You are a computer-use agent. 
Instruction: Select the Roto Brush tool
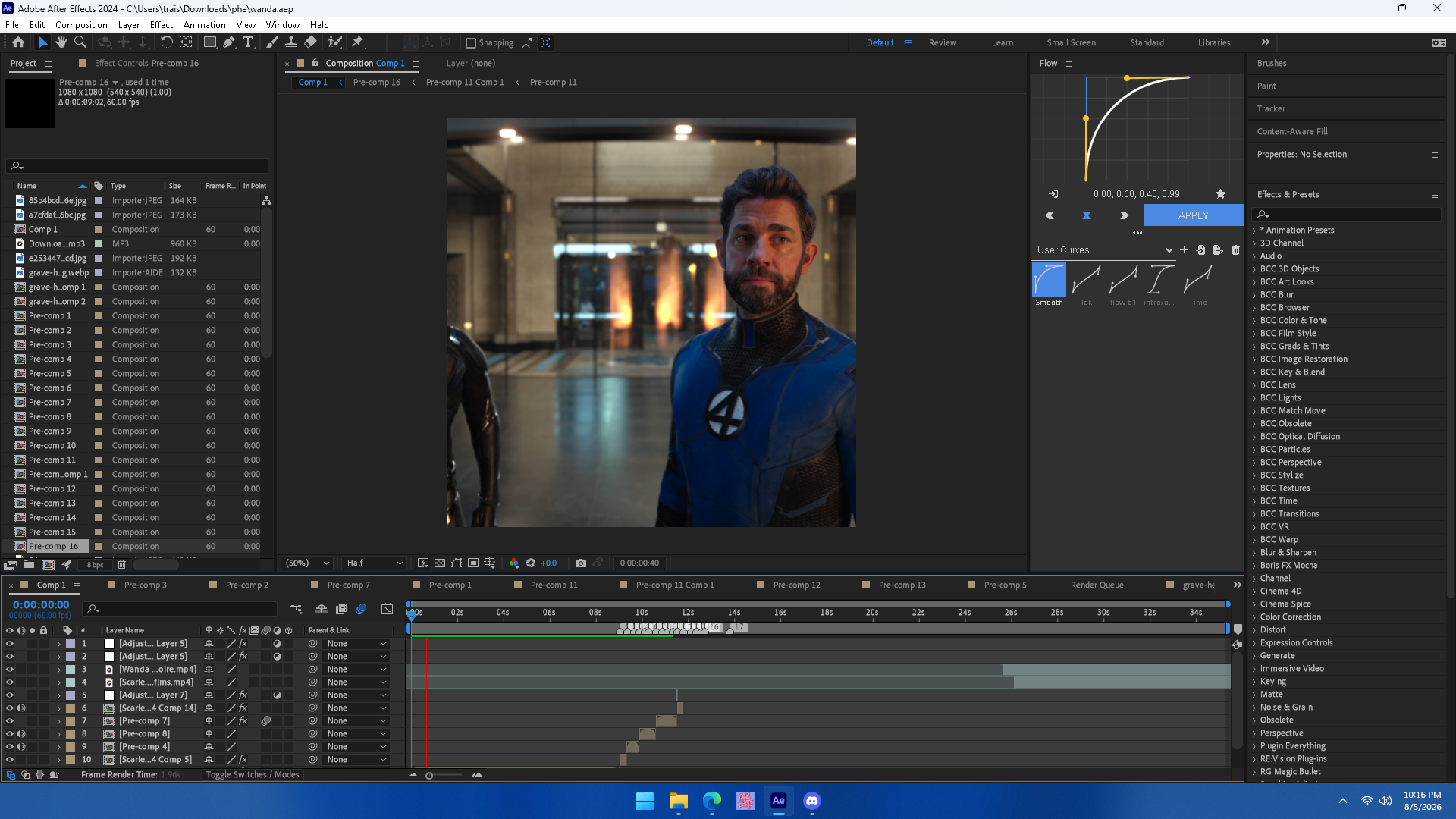(x=334, y=42)
